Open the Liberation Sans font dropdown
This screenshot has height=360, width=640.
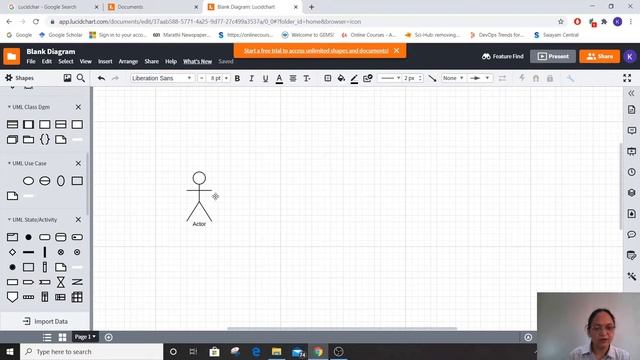tap(161, 78)
